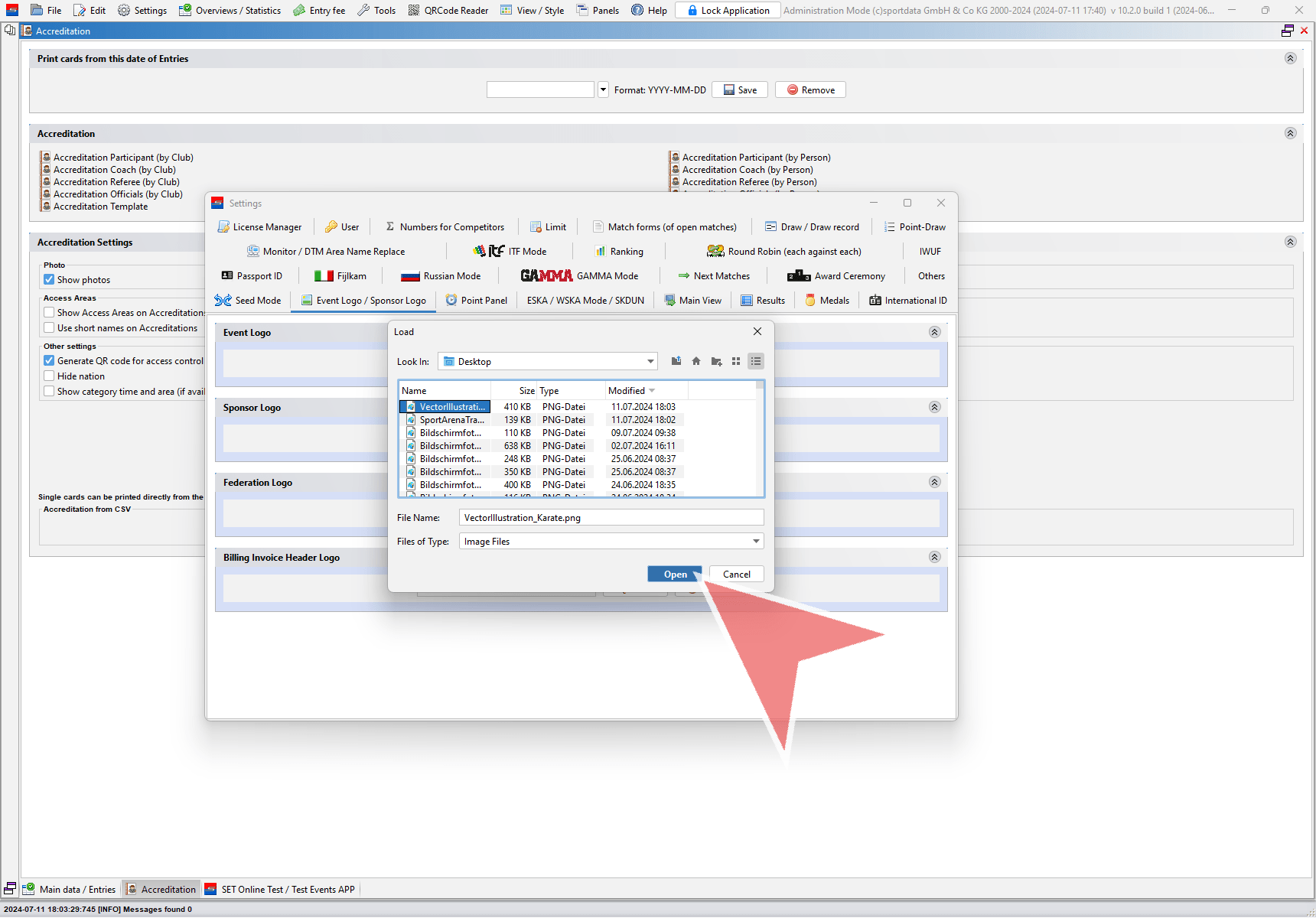1316x918 pixels.
Task: Switch file list to details view
Action: [x=756, y=361]
